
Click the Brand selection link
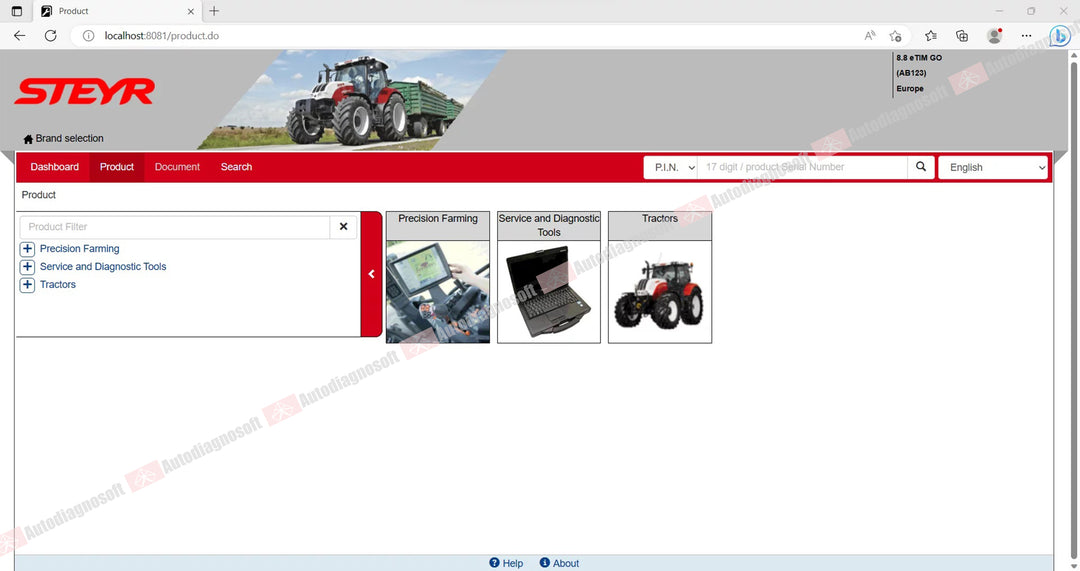(70, 138)
